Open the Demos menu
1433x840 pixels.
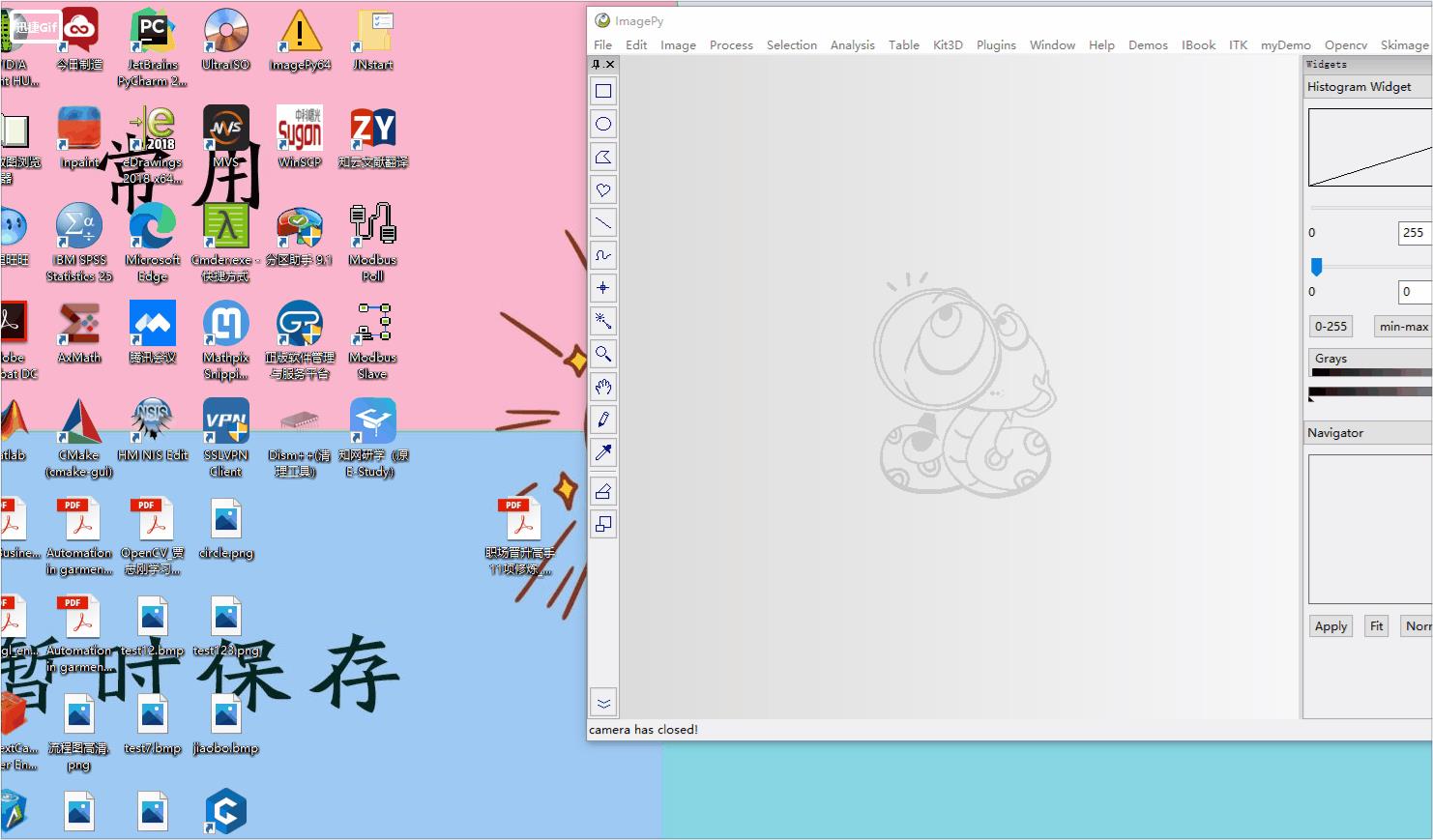click(1148, 44)
